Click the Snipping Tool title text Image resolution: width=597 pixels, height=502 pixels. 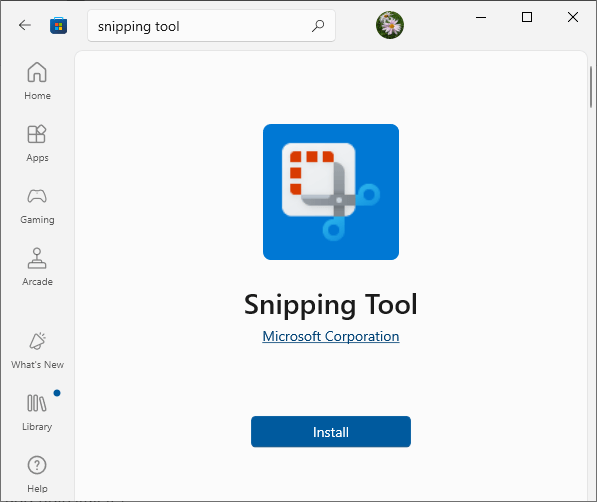pyautogui.click(x=330, y=304)
